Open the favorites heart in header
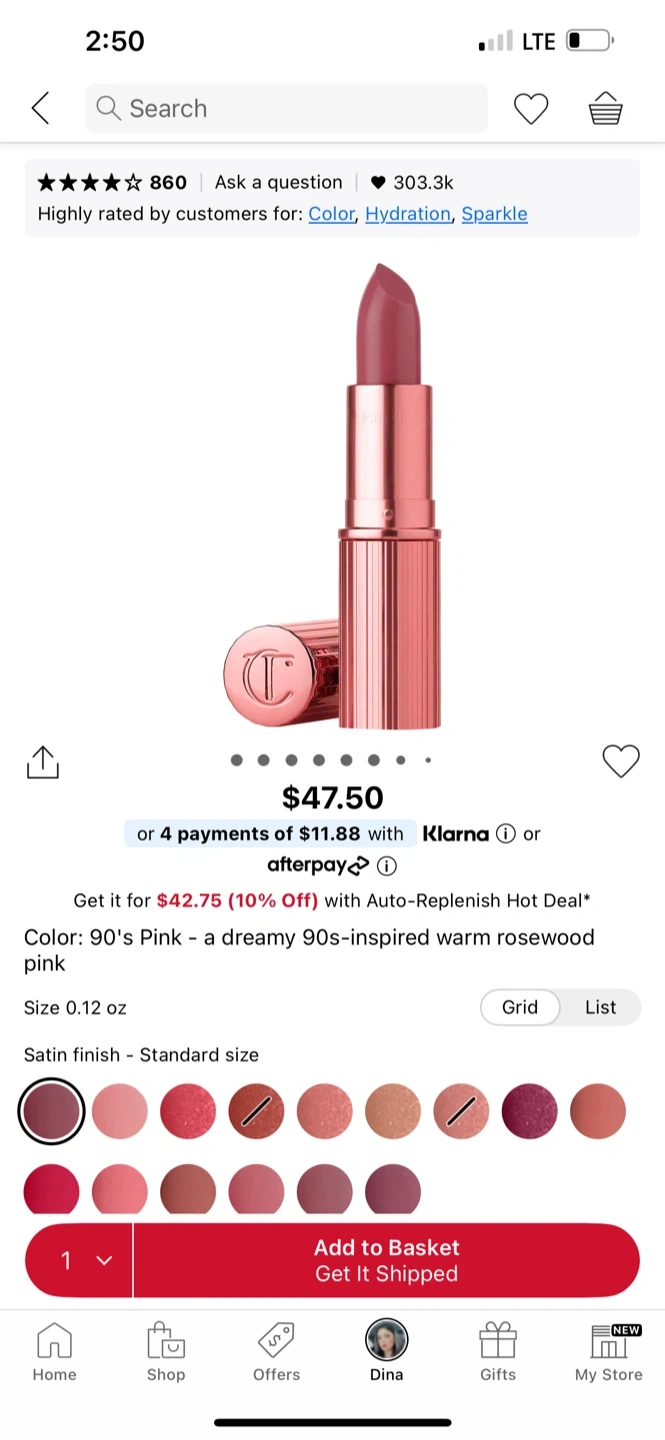The image size is (665, 1440). (x=531, y=108)
